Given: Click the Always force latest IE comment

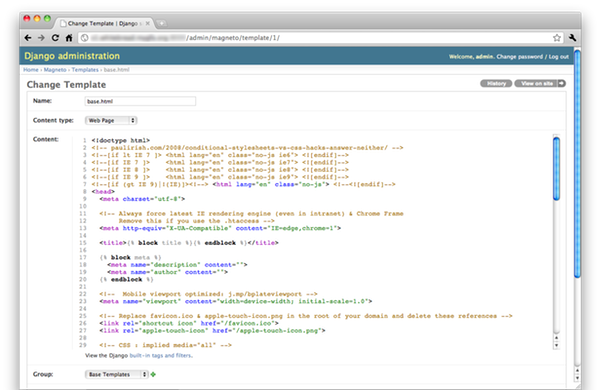Looking at the screenshot, I should point(251,214).
